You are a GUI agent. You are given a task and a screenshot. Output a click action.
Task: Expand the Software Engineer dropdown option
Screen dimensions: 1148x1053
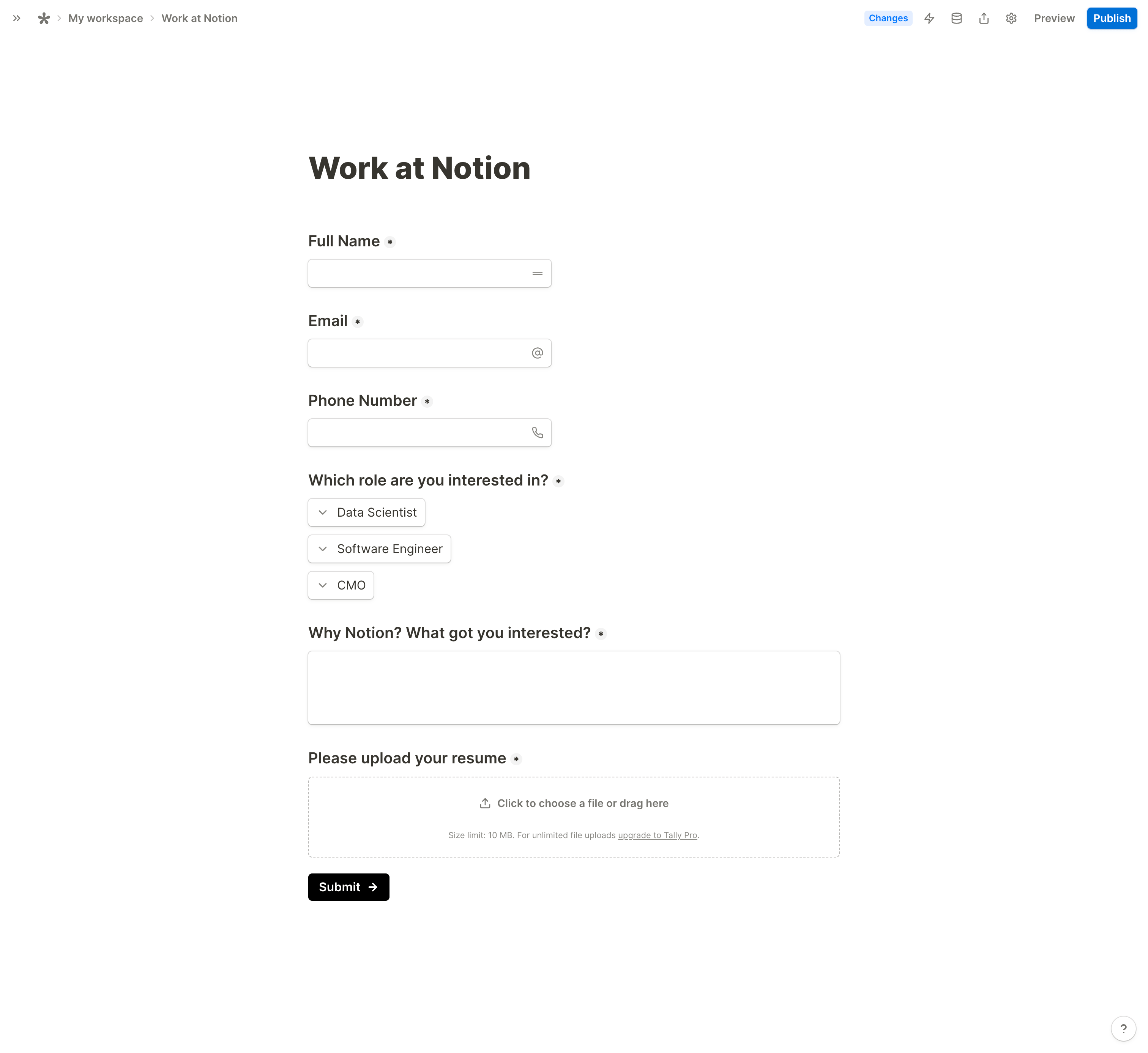pyautogui.click(x=323, y=549)
